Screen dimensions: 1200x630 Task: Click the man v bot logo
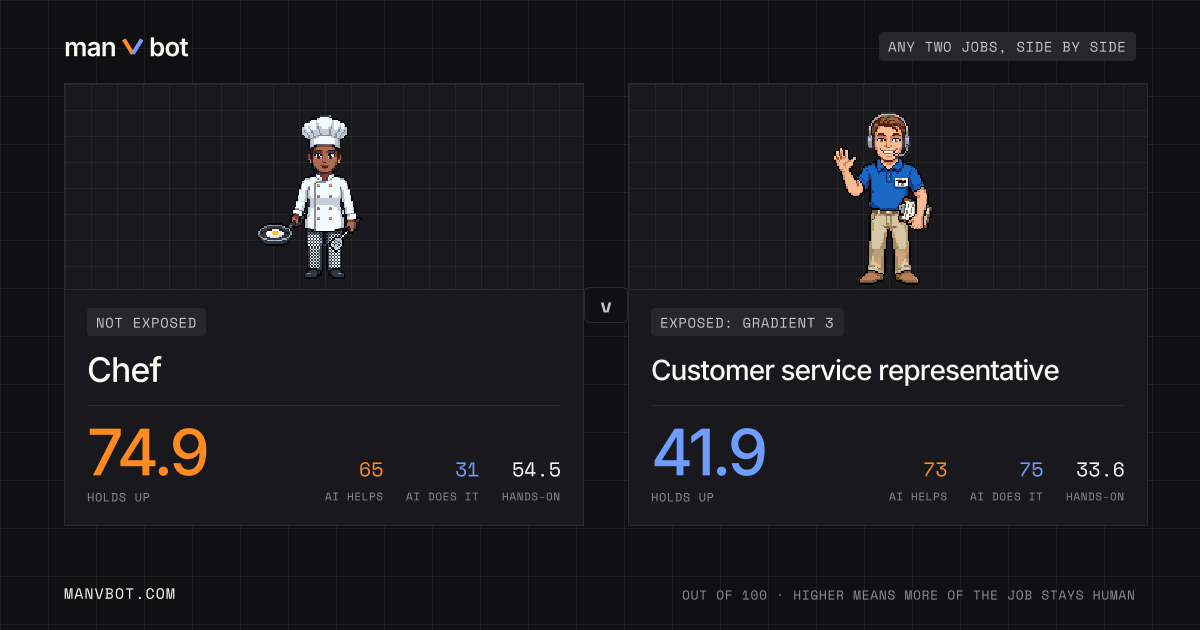tap(127, 47)
